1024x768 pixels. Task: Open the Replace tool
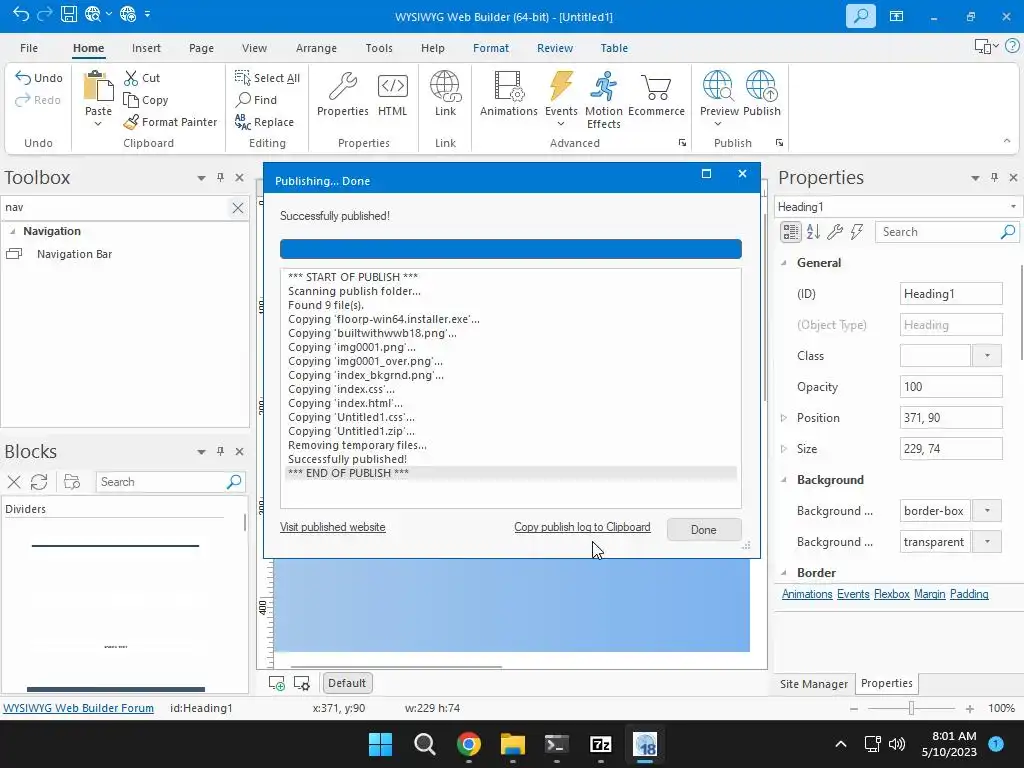tap(264, 122)
